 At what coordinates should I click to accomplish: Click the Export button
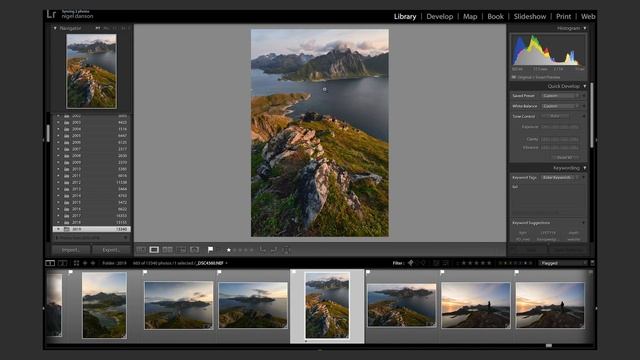click(x=111, y=250)
